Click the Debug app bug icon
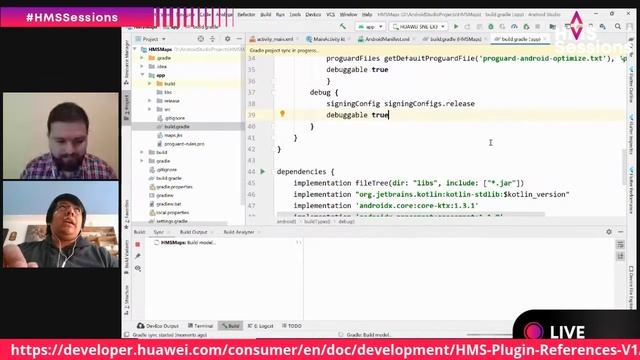The height and width of the screenshot is (360, 640). 491,27
